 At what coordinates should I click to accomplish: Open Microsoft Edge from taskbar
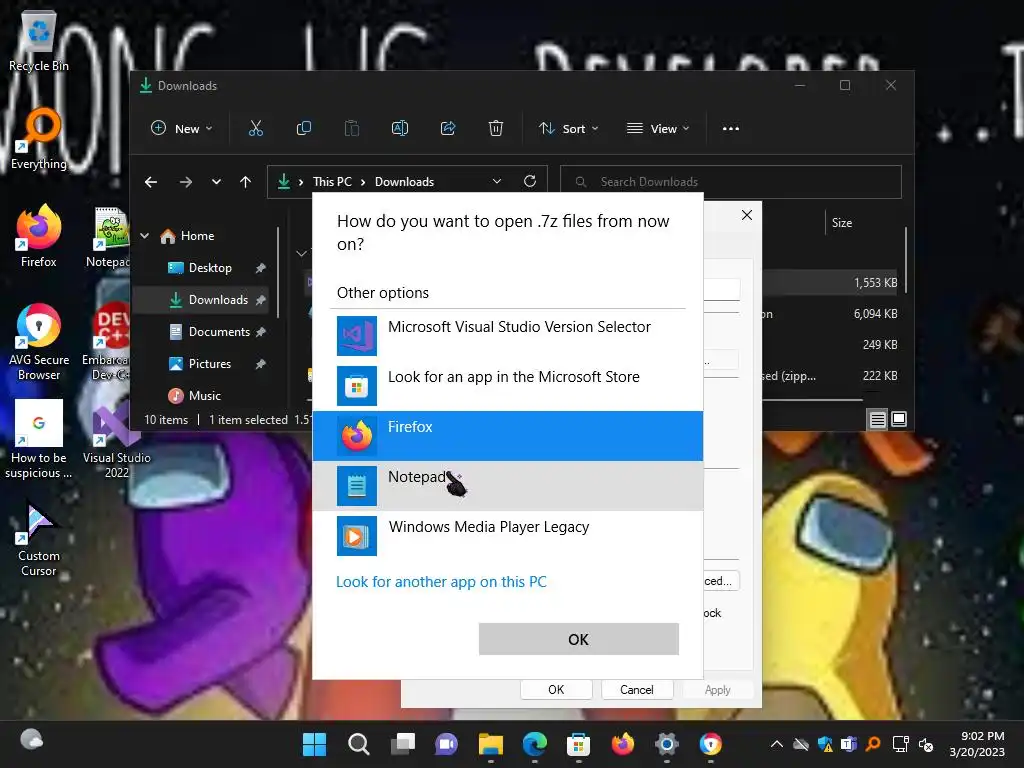point(535,744)
